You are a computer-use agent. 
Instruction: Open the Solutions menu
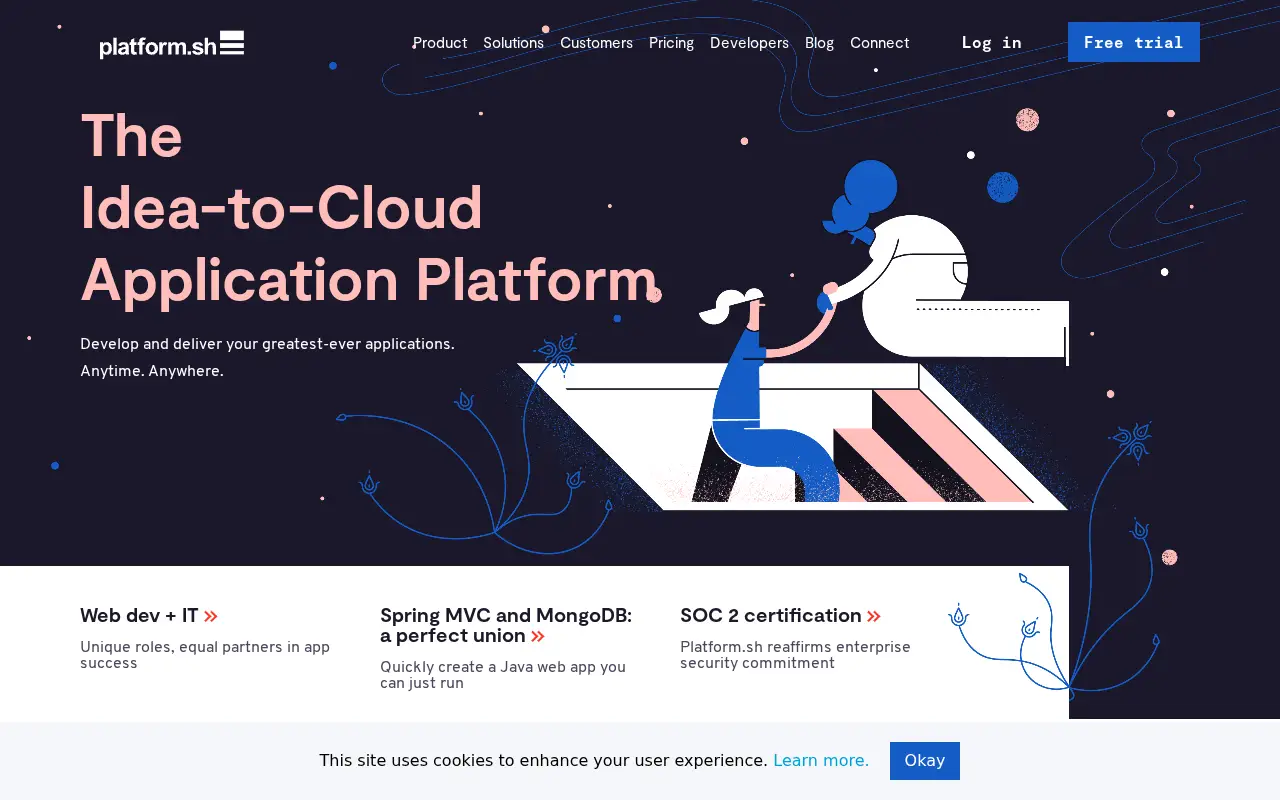(513, 43)
